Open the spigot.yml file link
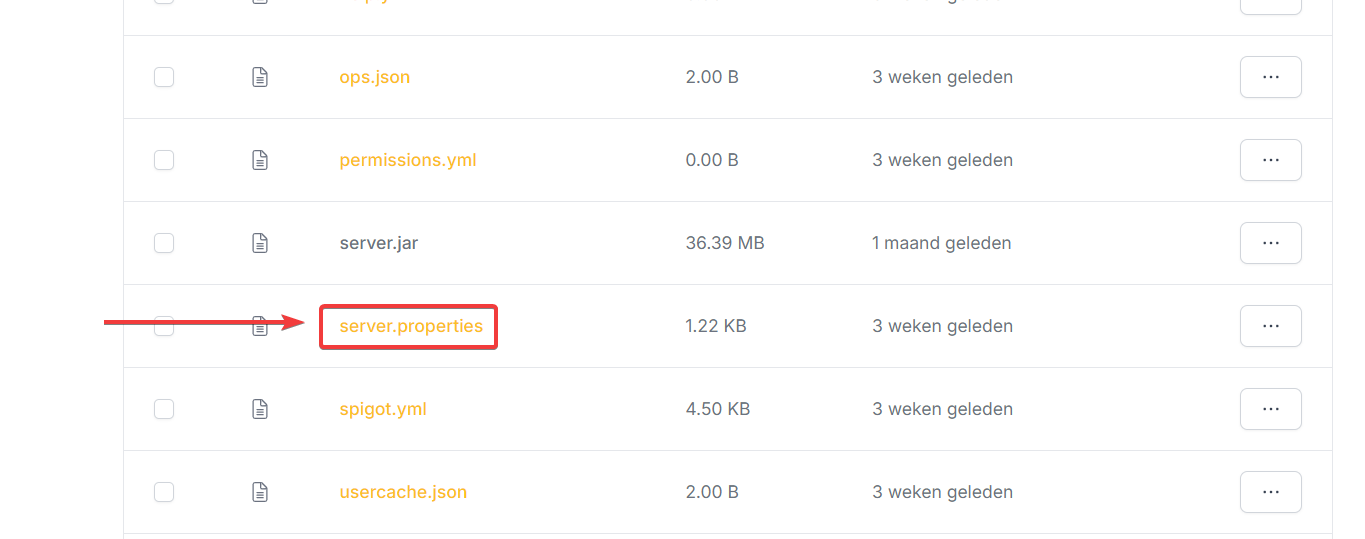The image size is (1365, 539). tap(383, 409)
